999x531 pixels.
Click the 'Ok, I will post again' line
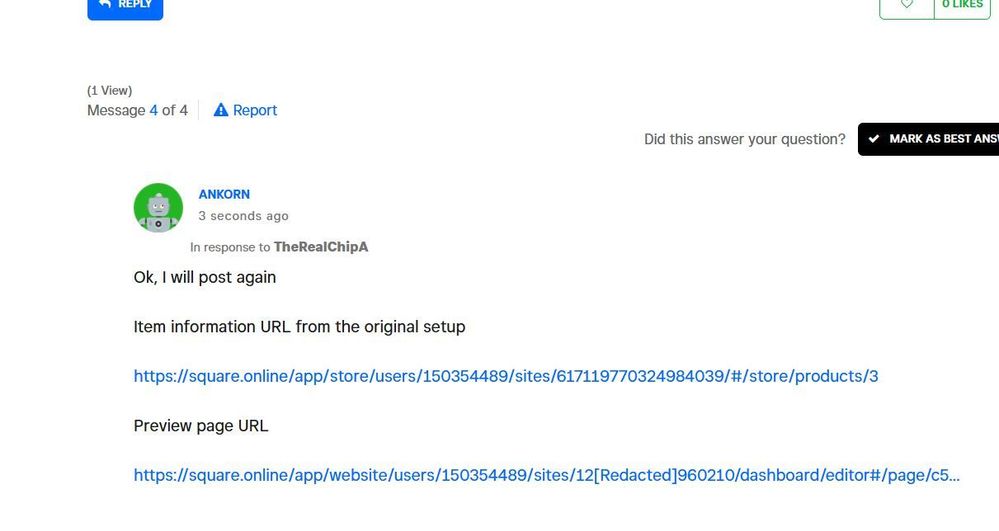[205, 277]
